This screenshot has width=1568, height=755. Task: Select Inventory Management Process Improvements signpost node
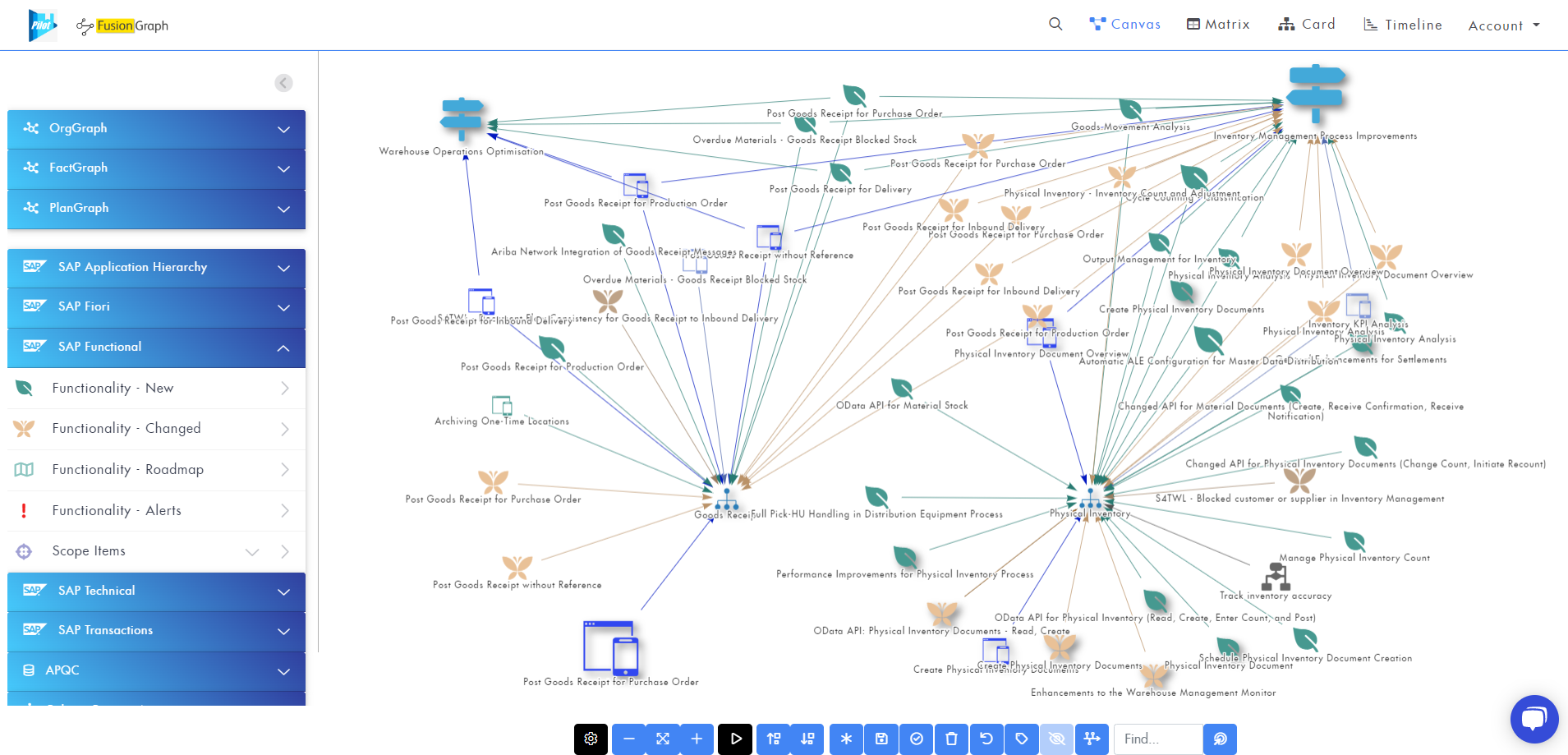pyautogui.click(x=1316, y=94)
